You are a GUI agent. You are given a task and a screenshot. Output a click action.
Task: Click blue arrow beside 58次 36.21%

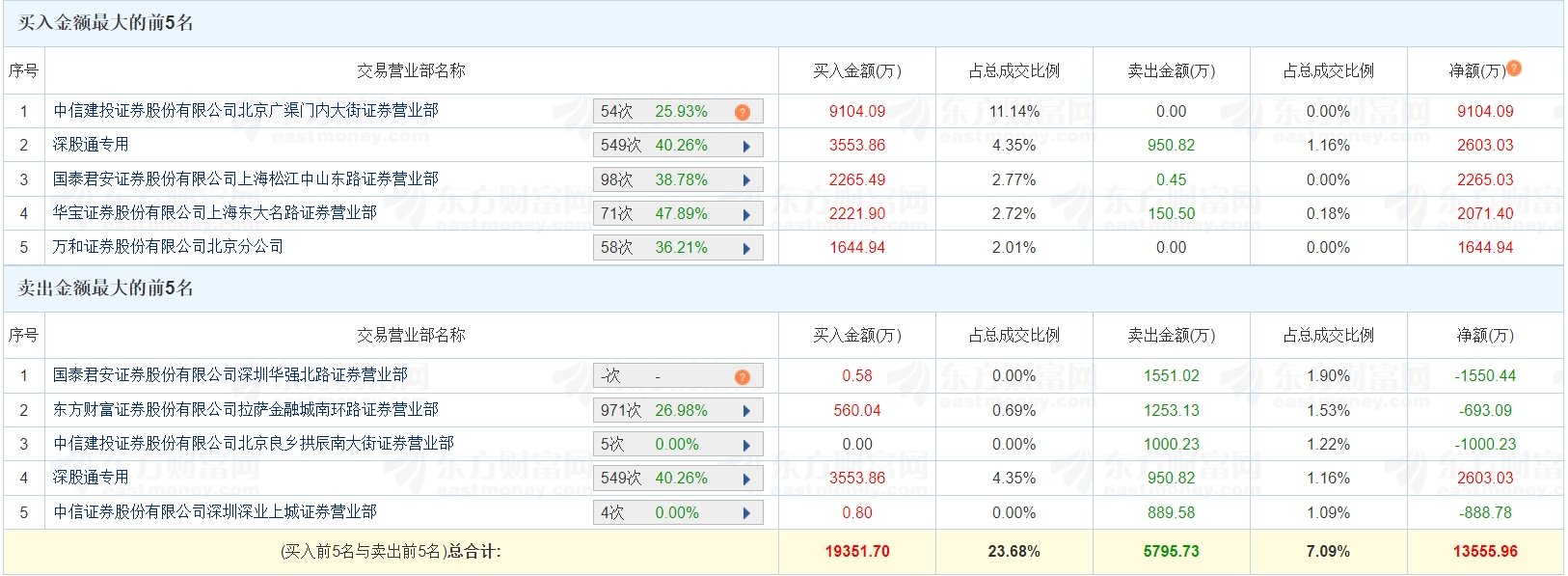tap(746, 248)
